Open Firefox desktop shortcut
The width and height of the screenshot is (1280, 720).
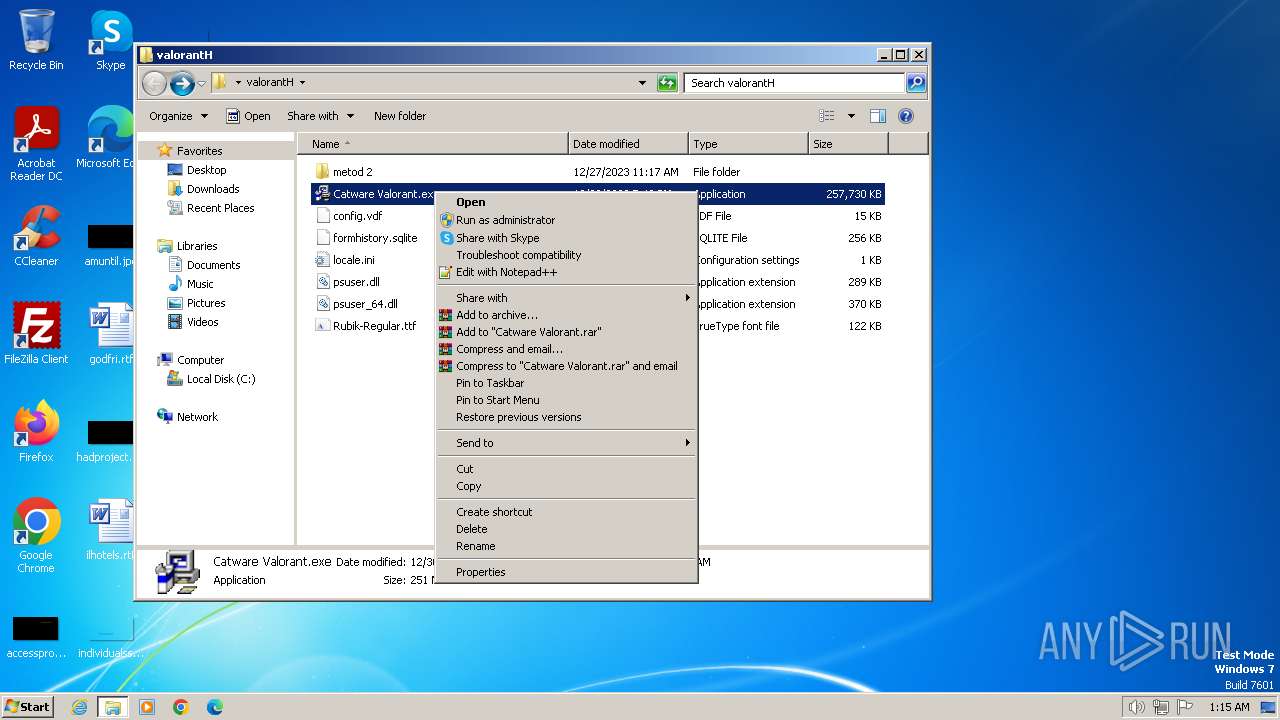[36, 432]
